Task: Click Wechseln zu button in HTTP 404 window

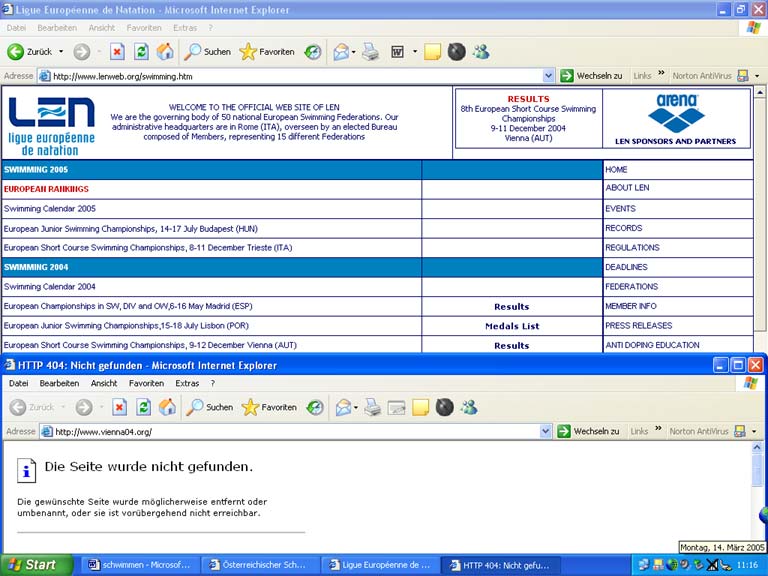Action: pyautogui.click(x=588, y=431)
